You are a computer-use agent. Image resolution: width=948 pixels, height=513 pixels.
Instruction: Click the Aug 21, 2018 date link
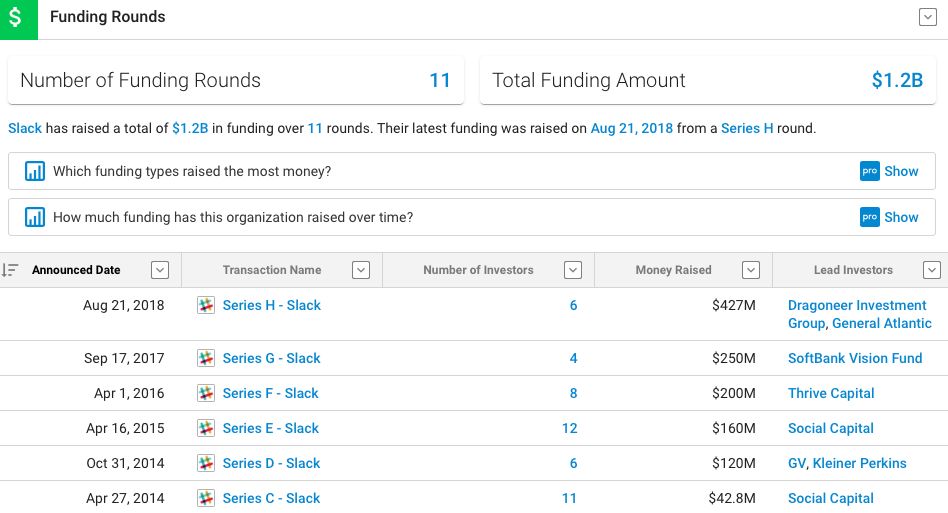pos(631,128)
